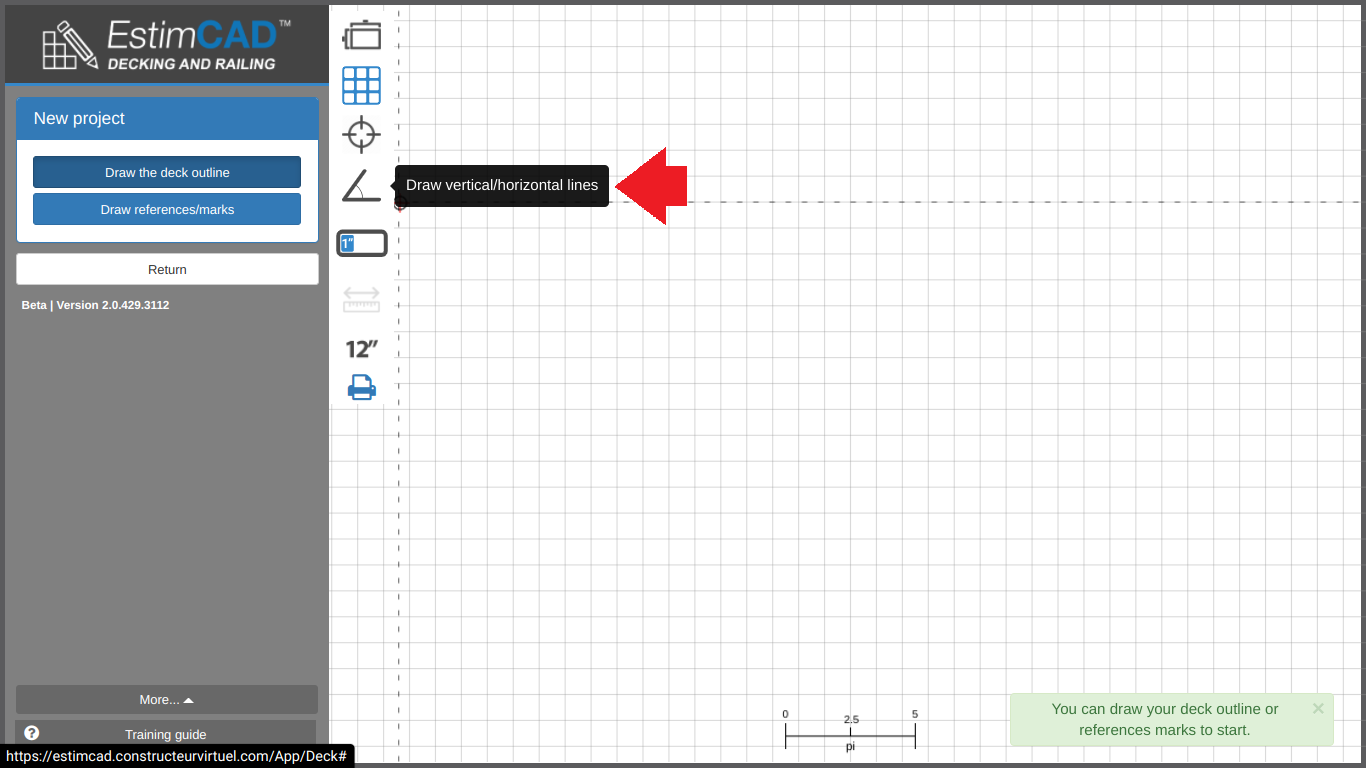Select the greyed-out ruler measure icon

point(361,299)
